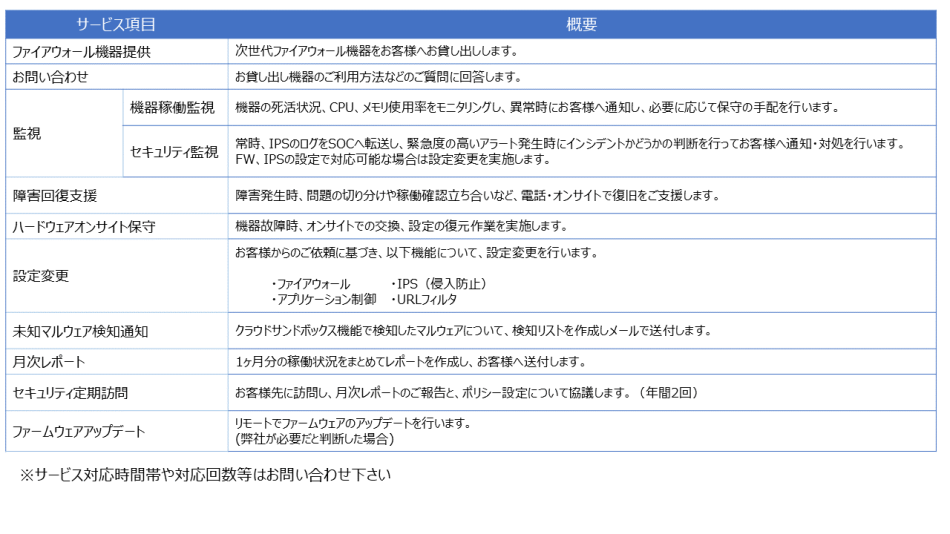Select the 機器稼働監視 sub-item cell
The height and width of the screenshot is (534, 950).
click(x=175, y=108)
